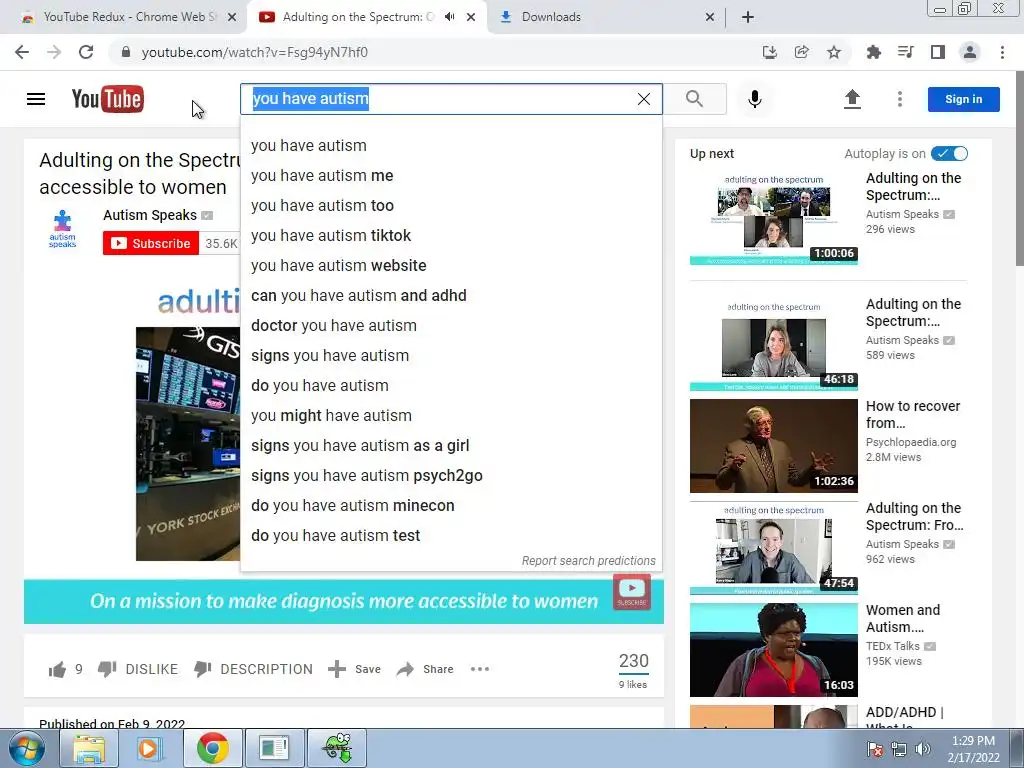Click the blue Sign in button
Viewport: 1024px width, 768px height.
coord(963,99)
